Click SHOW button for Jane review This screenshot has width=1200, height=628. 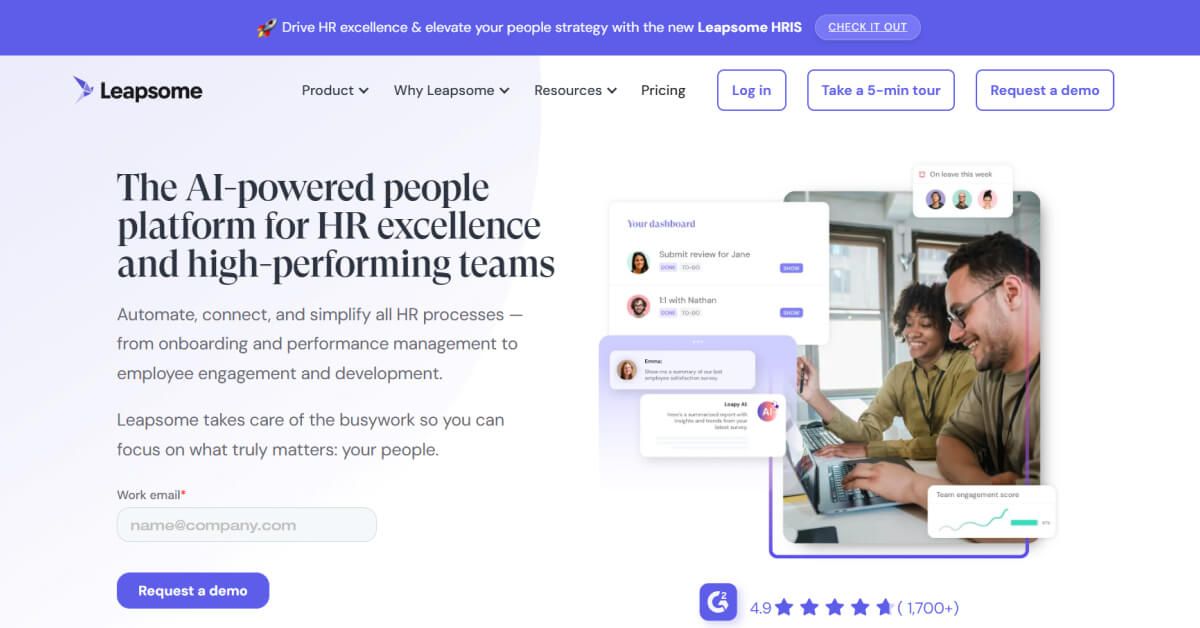coord(791,268)
